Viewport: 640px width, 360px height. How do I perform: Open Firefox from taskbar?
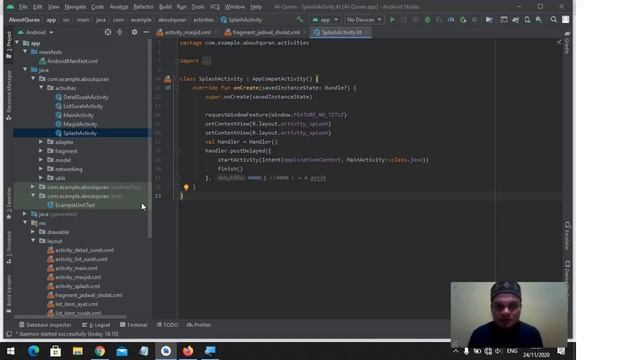[x=188, y=351]
